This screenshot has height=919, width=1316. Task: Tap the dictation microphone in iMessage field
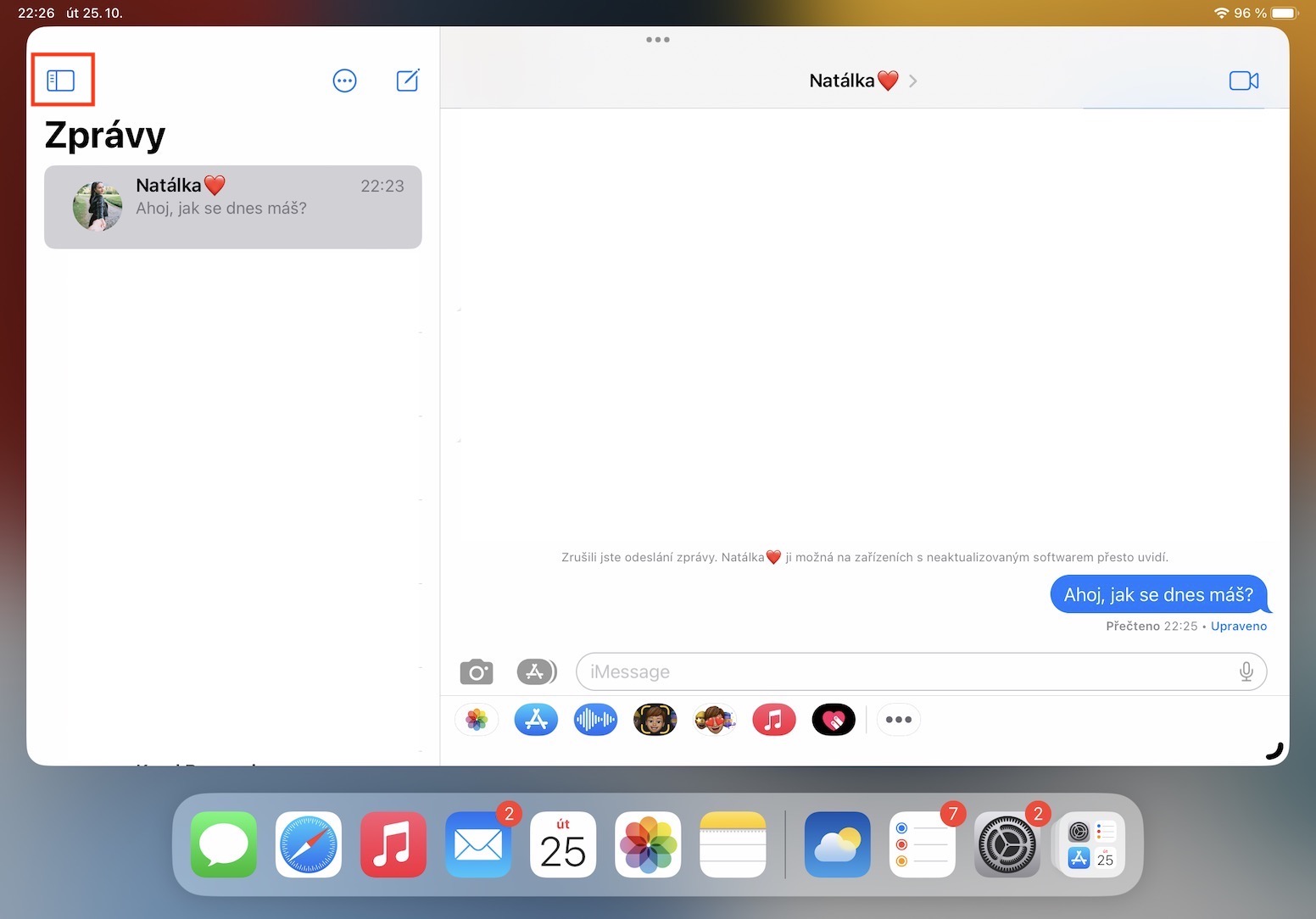[x=1246, y=671]
